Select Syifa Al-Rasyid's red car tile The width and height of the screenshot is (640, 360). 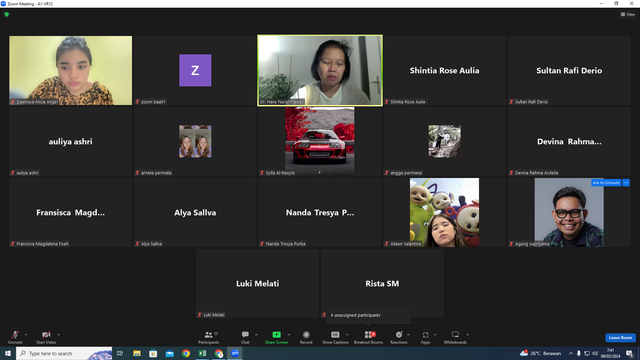tap(320, 141)
